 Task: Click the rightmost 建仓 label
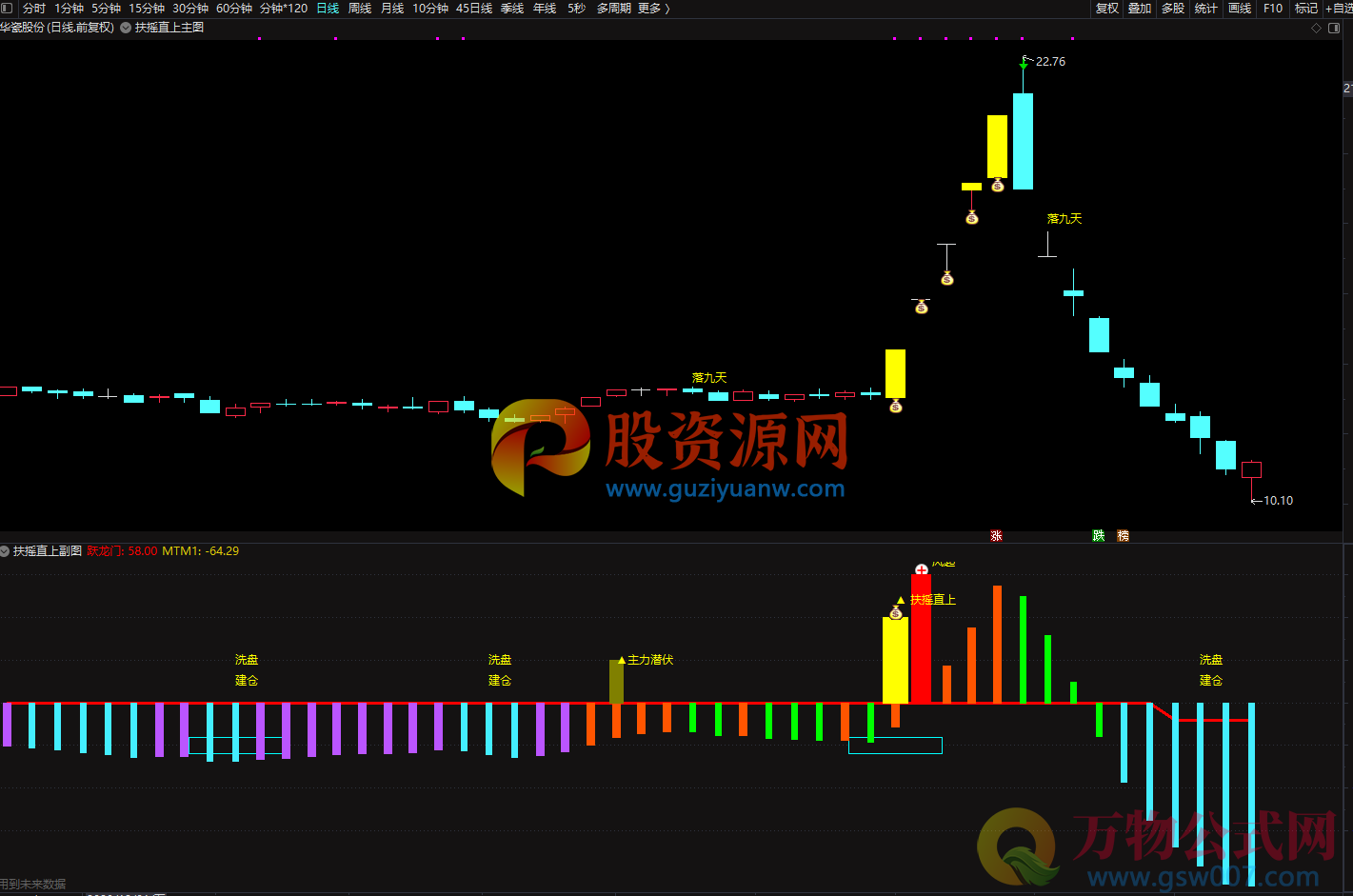tap(1211, 680)
